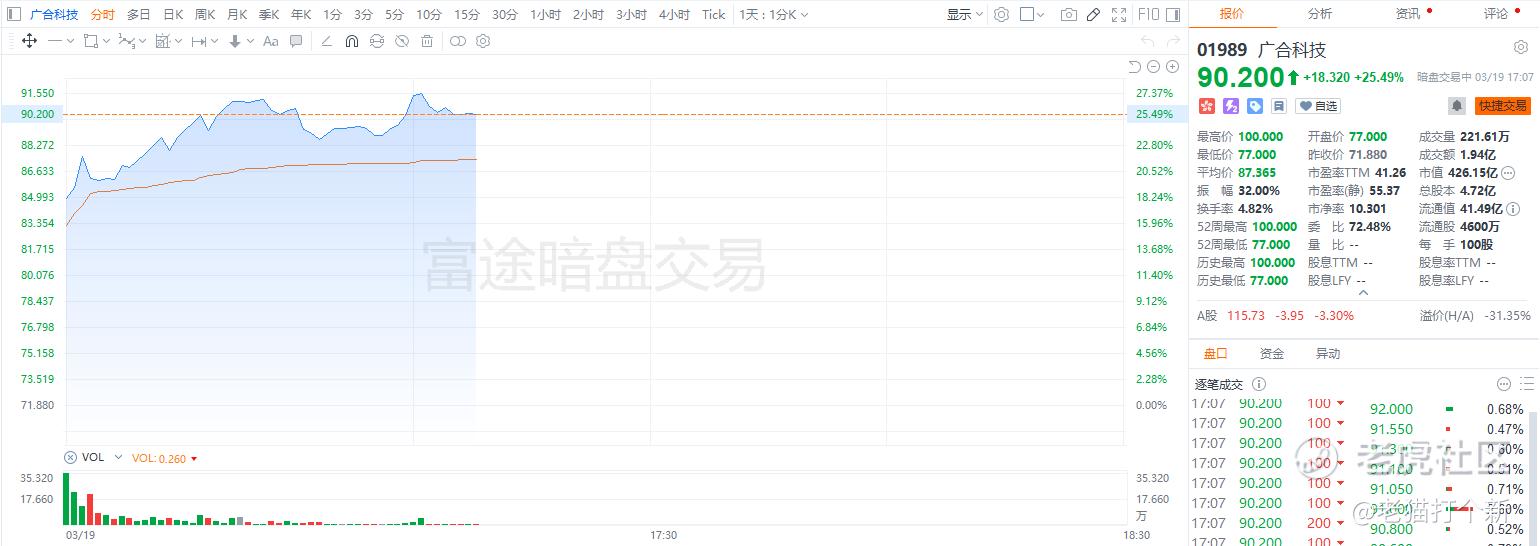Open the 1天:1分K period dropdown
Image resolution: width=1540 pixels, height=546 pixels.
point(774,15)
